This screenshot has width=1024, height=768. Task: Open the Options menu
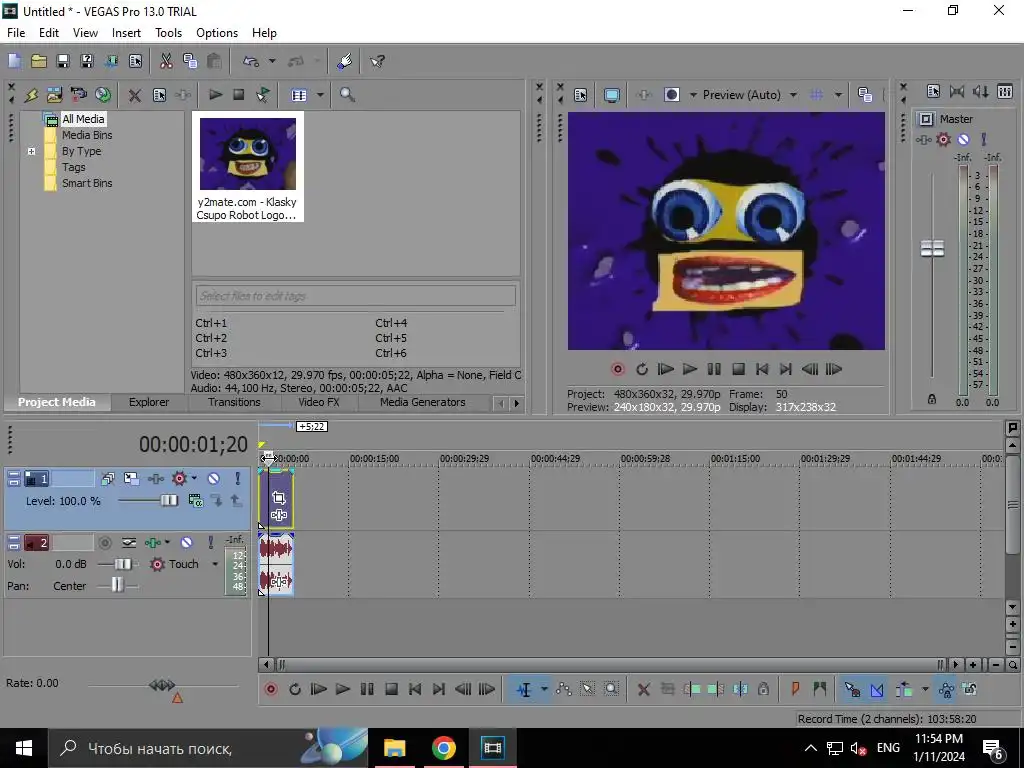click(217, 33)
